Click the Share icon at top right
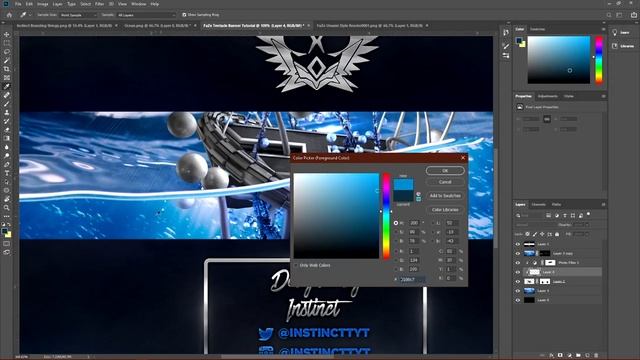The width and height of the screenshot is (640, 360). point(634,15)
